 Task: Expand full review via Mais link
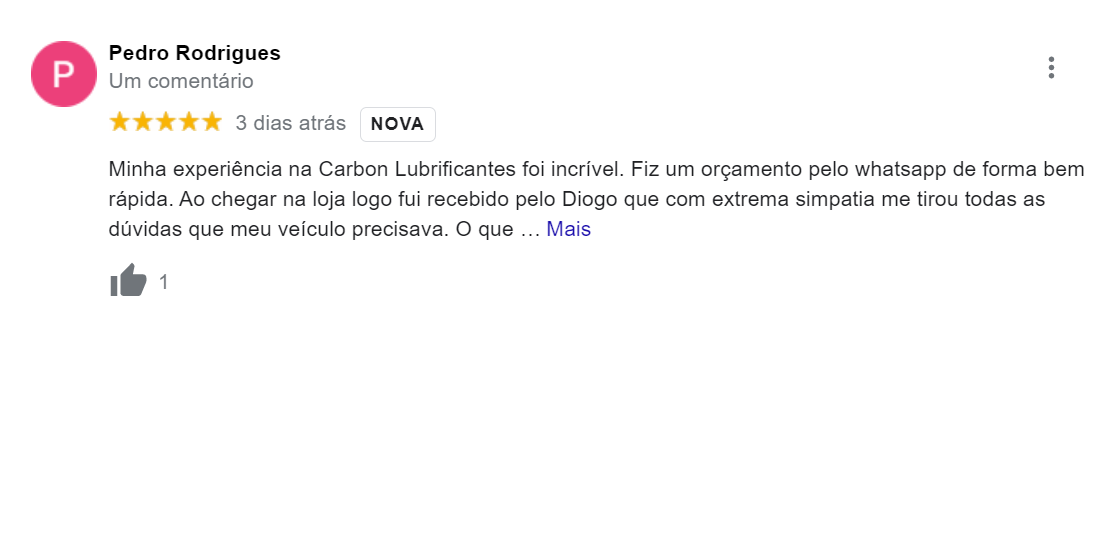[568, 229]
